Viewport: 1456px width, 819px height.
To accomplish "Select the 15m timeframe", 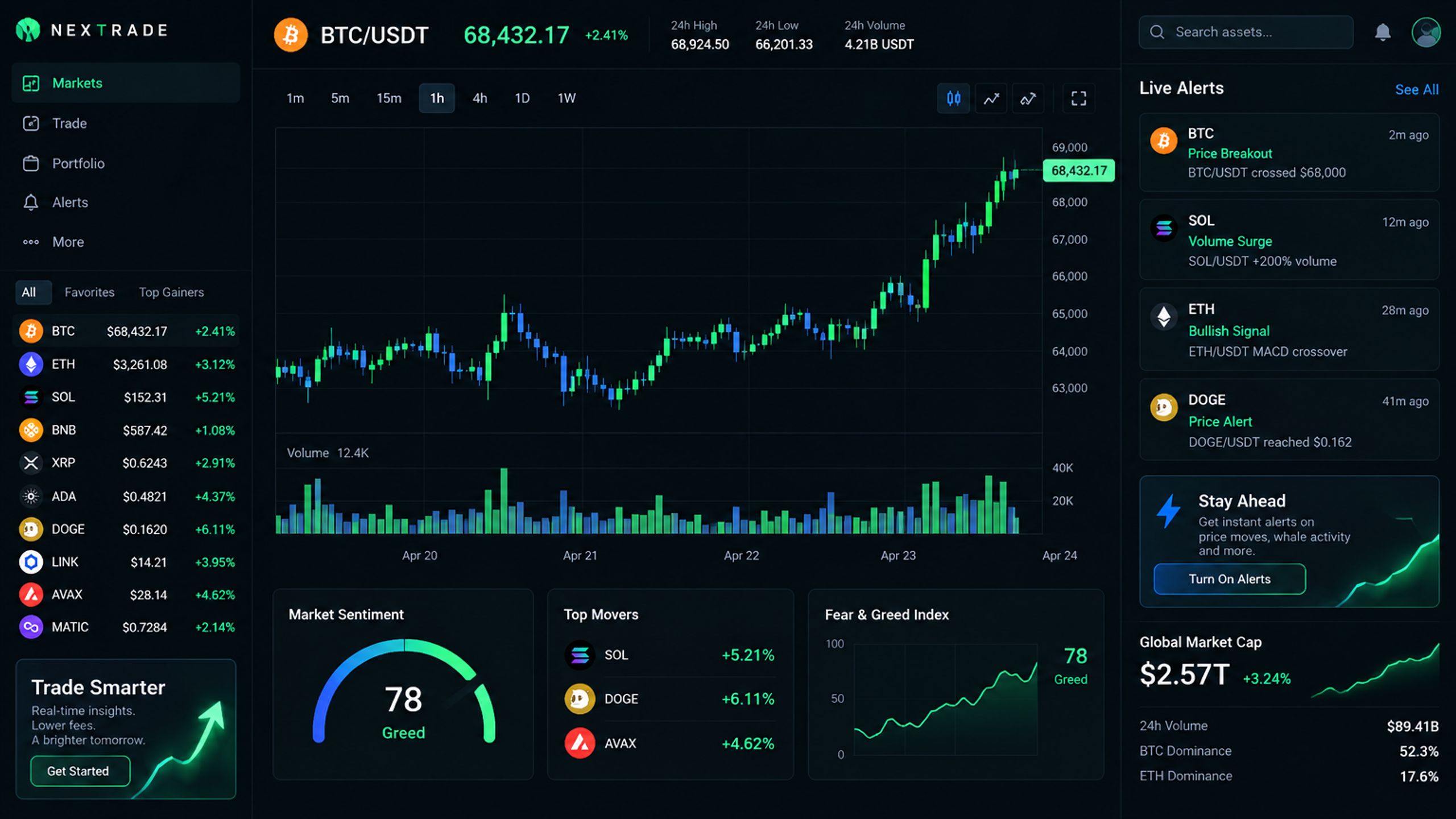I will tap(389, 98).
